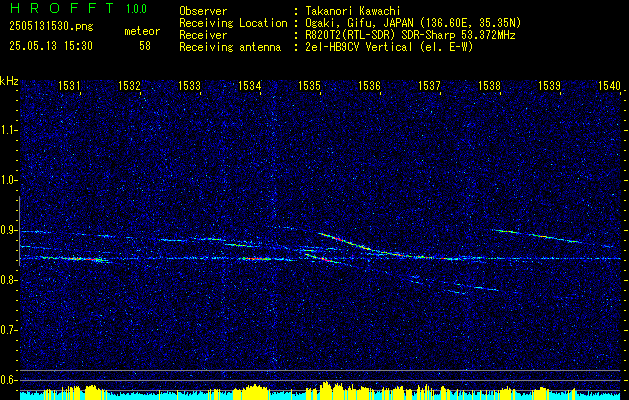This screenshot has width=629, height=400.
Task: Select location Ogaki, Gifu, JAPAN text
Action: 413,23
